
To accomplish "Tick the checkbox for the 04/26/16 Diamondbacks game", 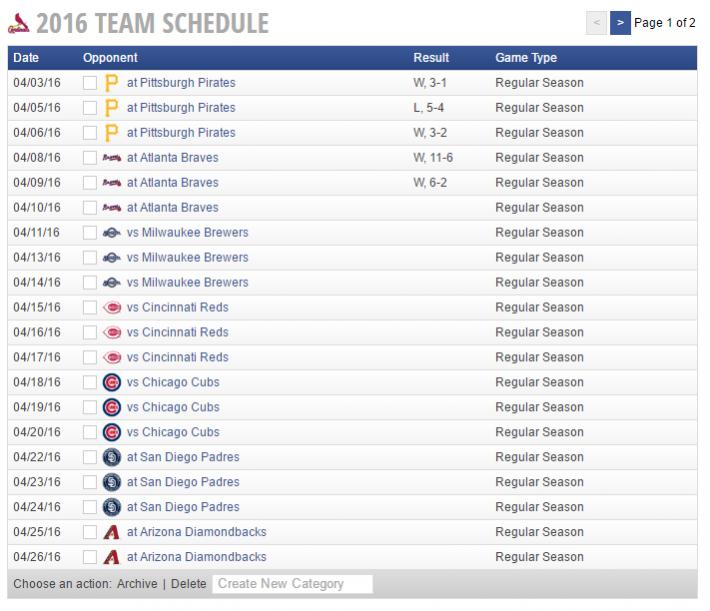I will [x=90, y=558].
